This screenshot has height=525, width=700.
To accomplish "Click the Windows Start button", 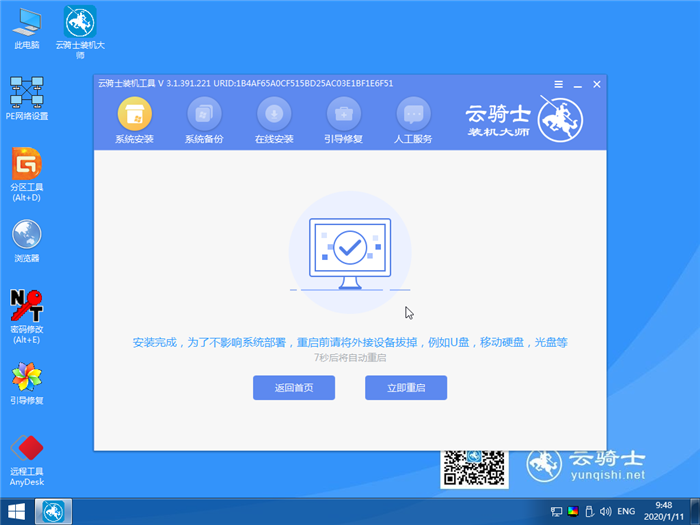I will [x=16, y=512].
